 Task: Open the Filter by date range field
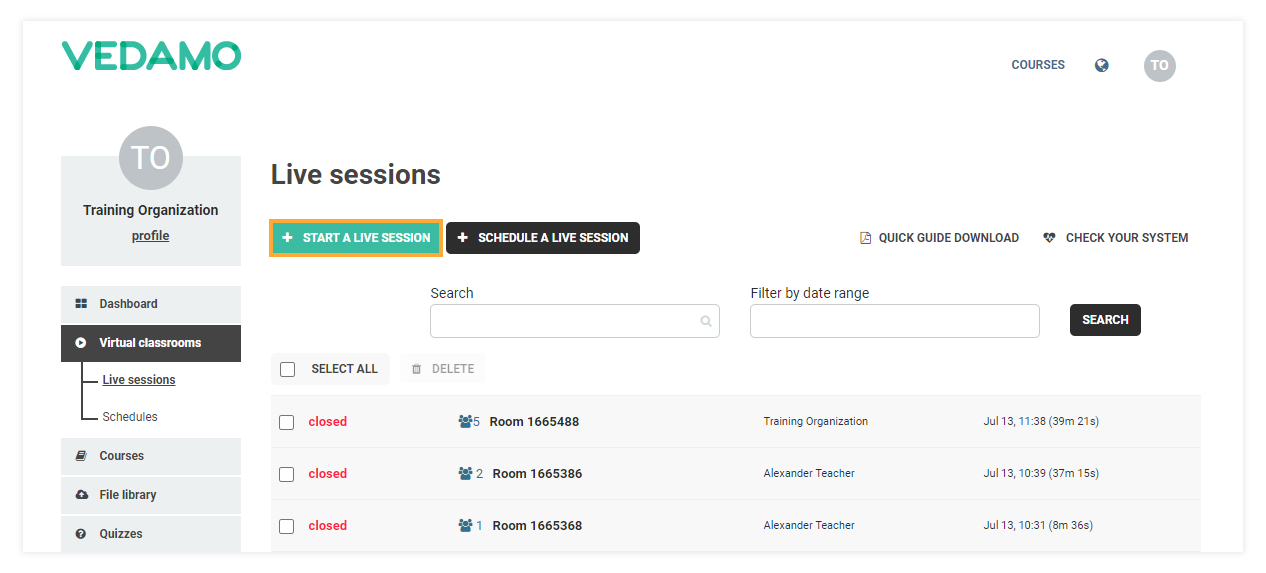(x=895, y=321)
